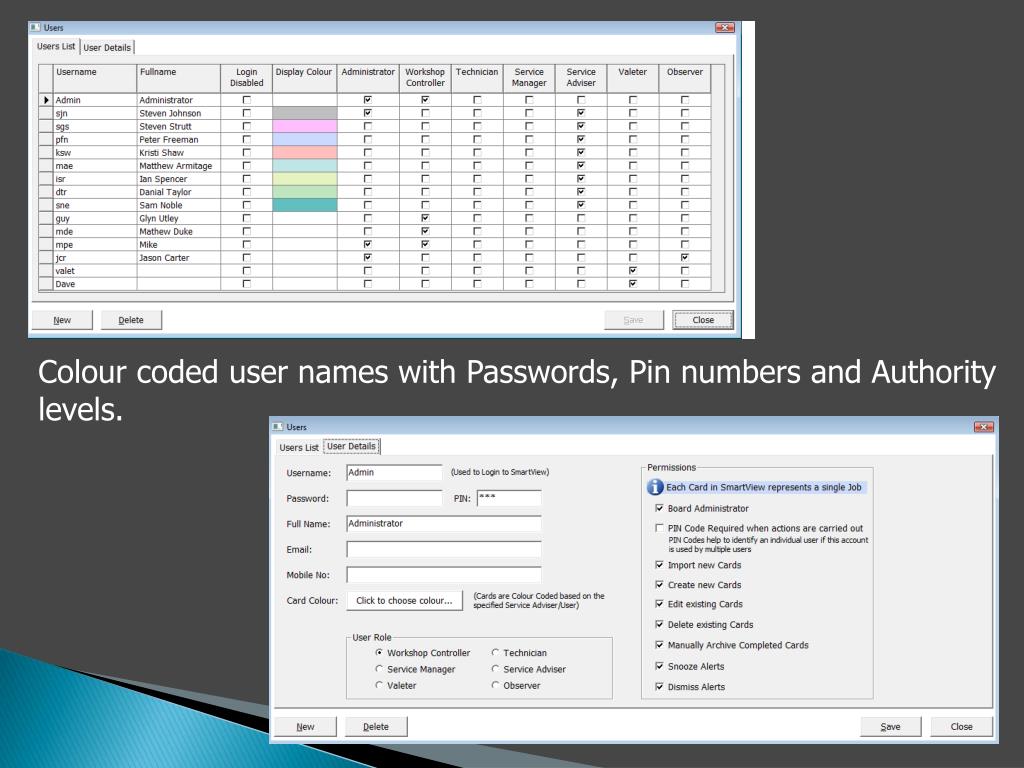
Task: Enable PIN Code Required when actions are carried out
Action: click(659, 528)
